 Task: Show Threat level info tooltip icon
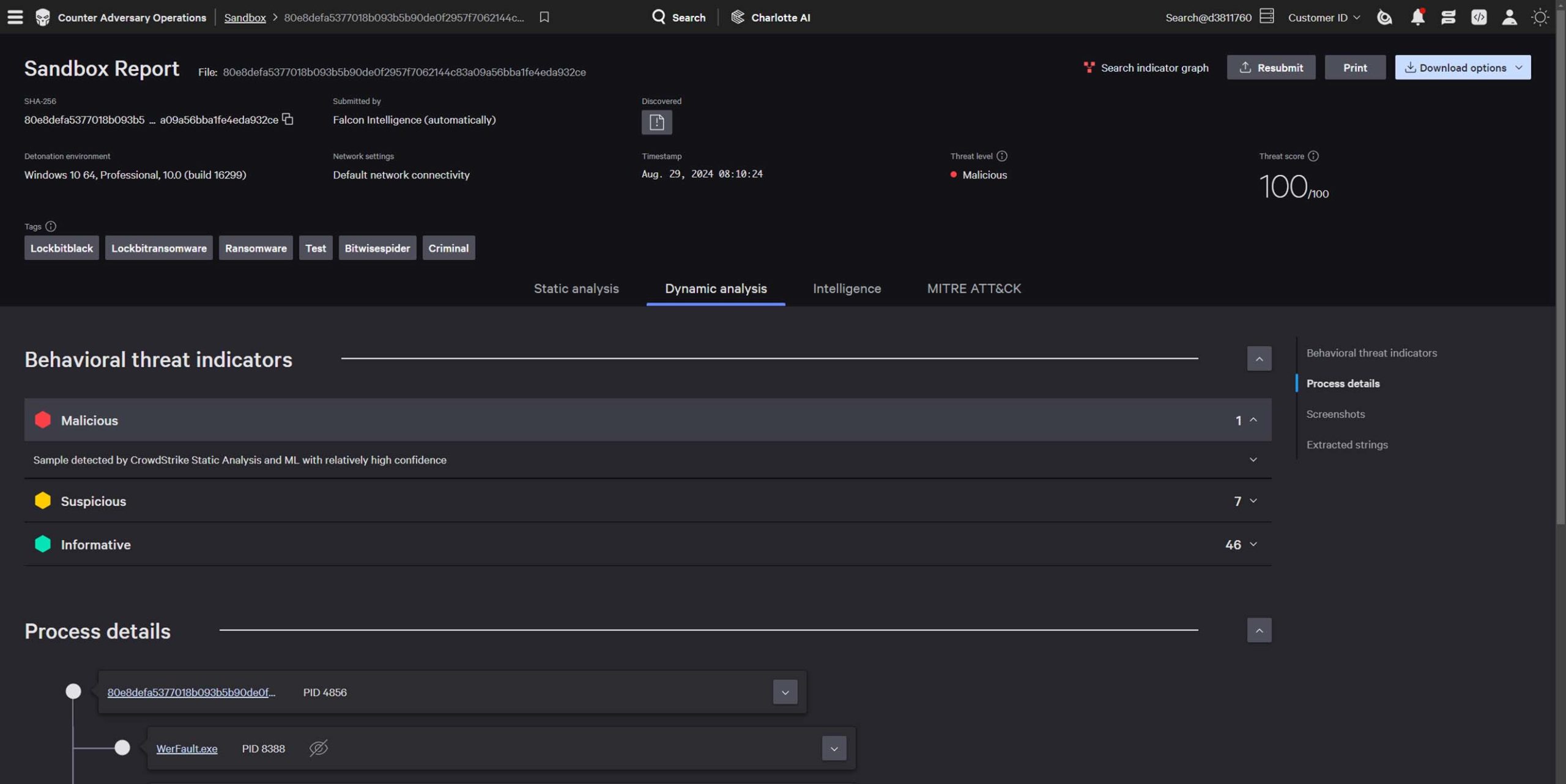click(x=1001, y=156)
